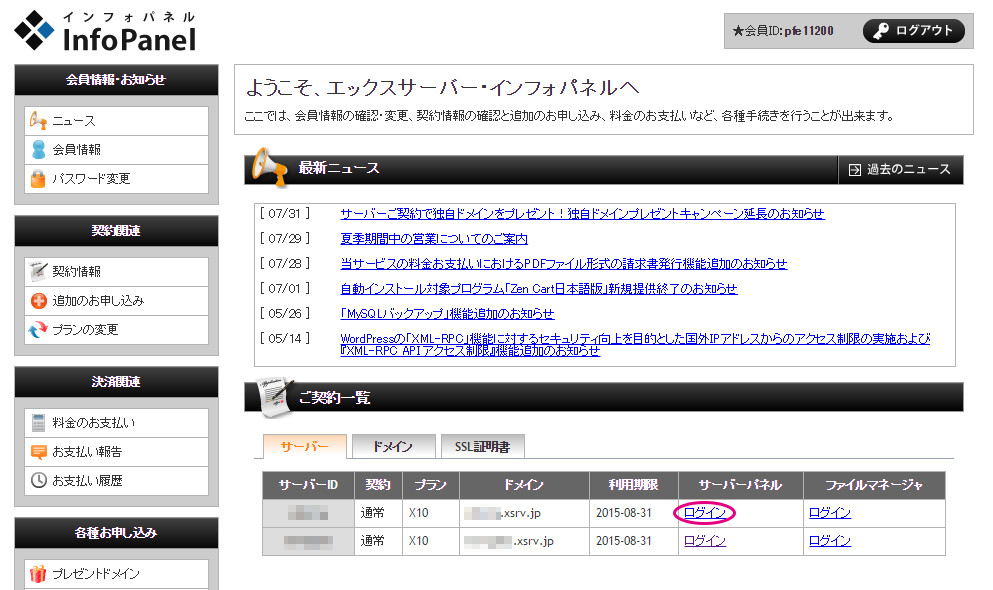Click the InfoPanel logo
Image resolution: width=993 pixels, height=590 pixels.
[x=105, y=31]
